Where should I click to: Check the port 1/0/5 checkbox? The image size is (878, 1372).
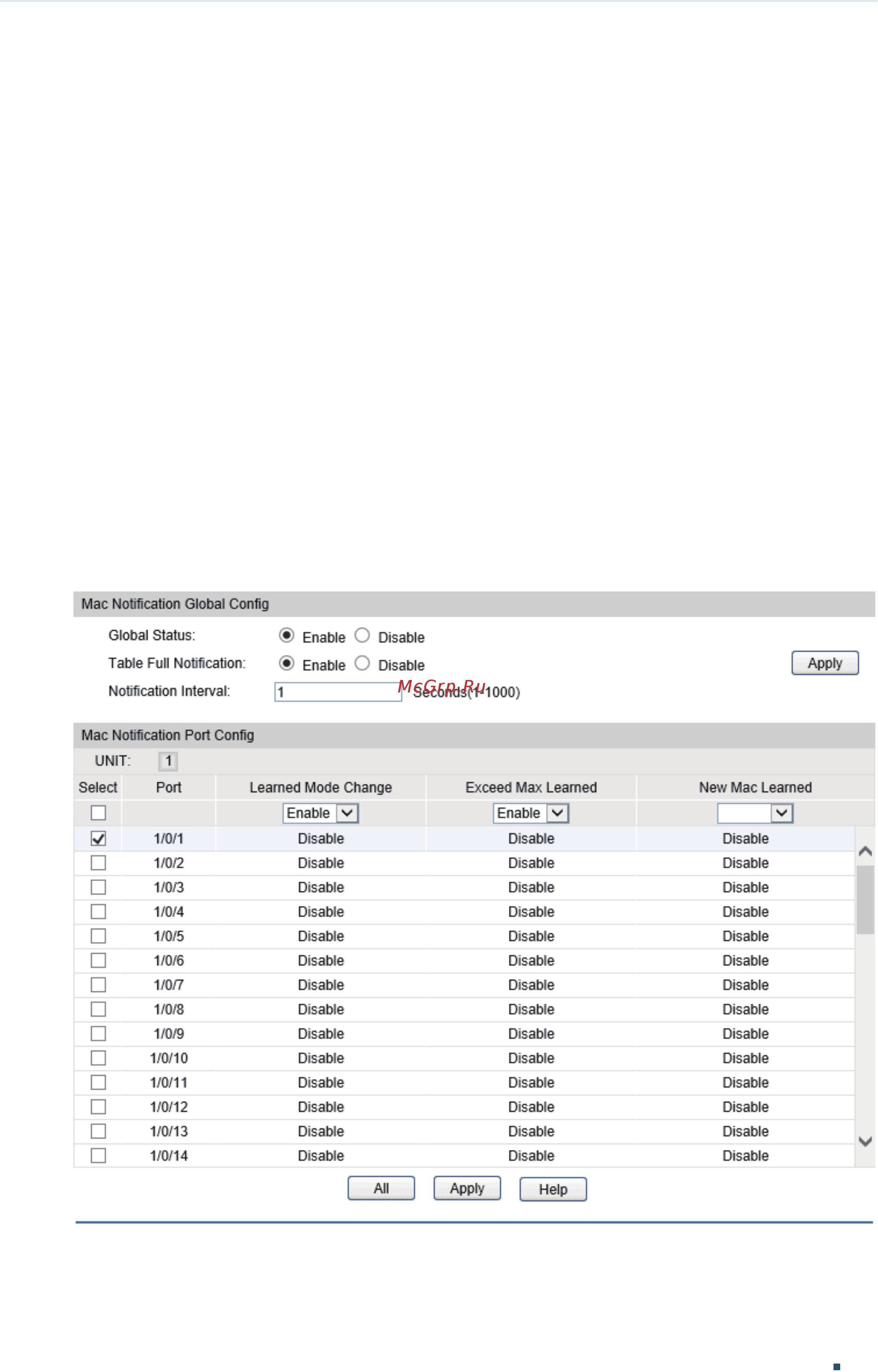(x=99, y=937)
